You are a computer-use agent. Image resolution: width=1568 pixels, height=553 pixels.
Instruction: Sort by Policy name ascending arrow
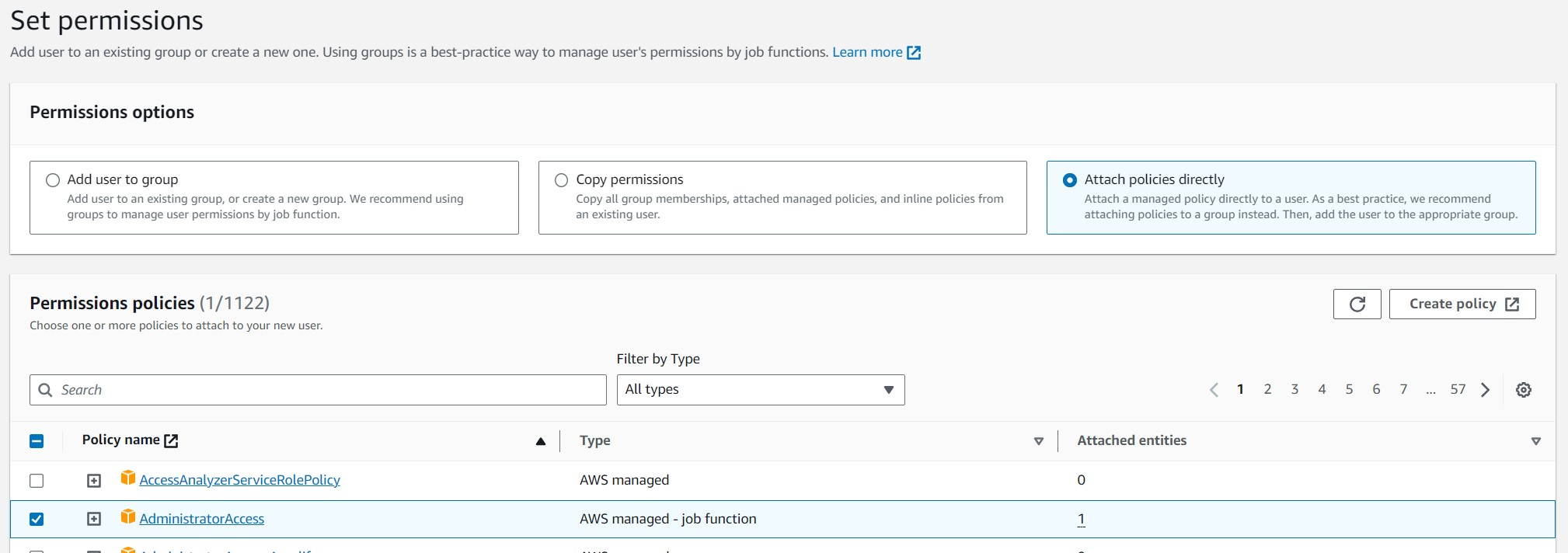point(541,441)
